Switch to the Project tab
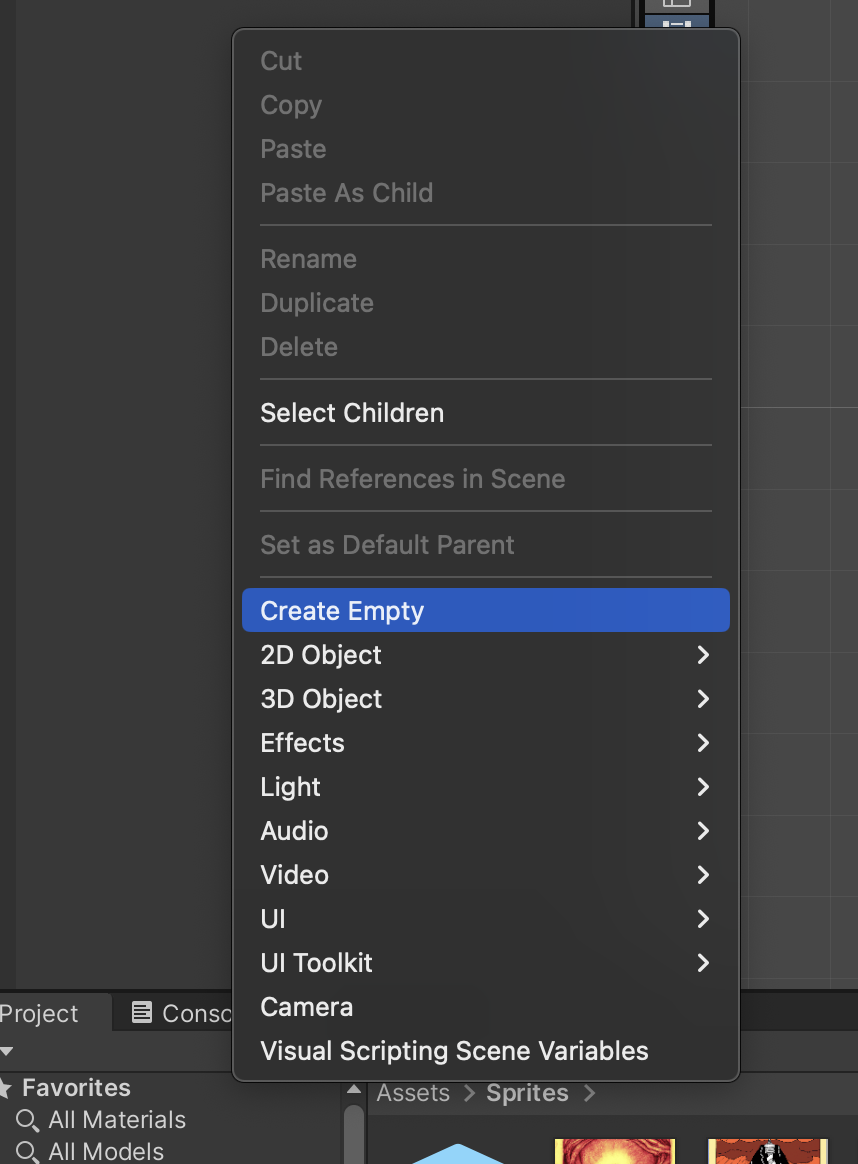The width and height of the screenshot is (858, 1164). [x=40, y=1013]
